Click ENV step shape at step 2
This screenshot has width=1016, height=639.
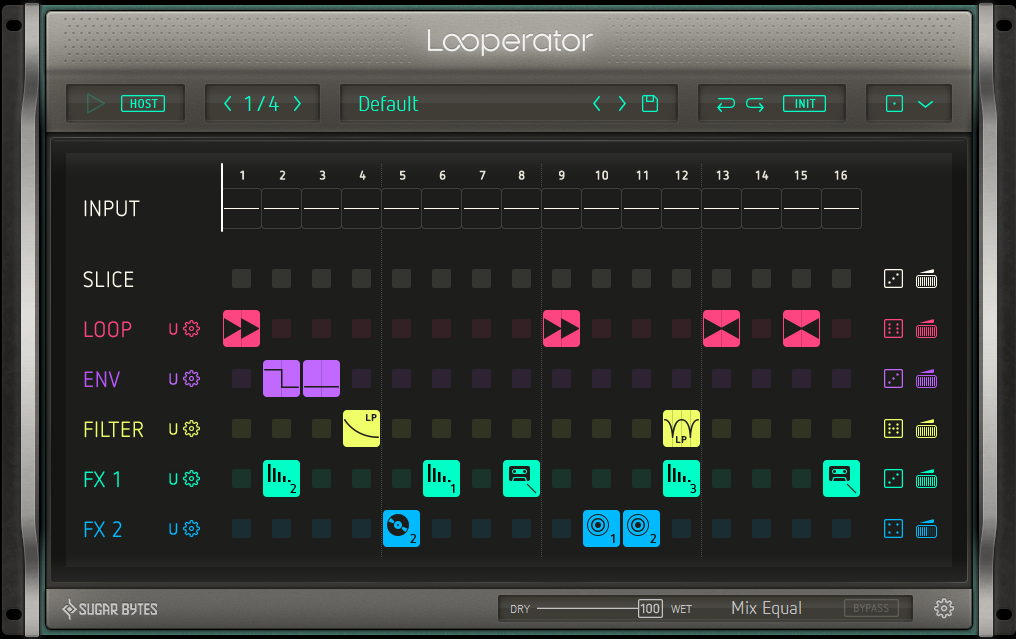[x=281, y=378]
